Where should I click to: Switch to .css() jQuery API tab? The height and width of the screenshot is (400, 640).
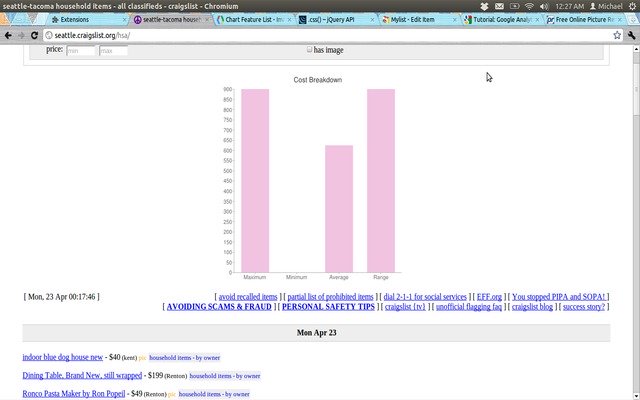334,20
